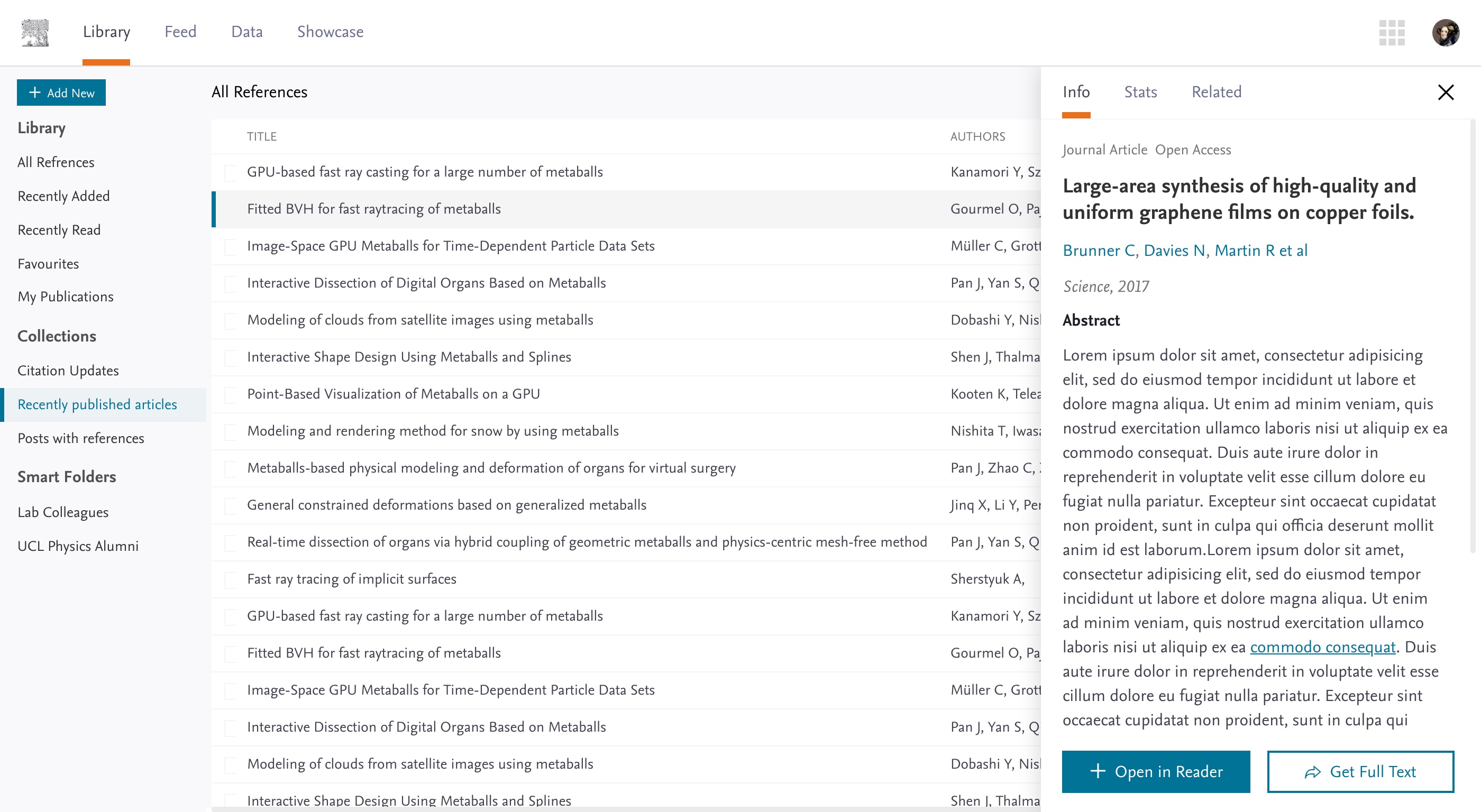1481x812 pixels.
Task: Open the Lab Colleagues smart folder
Action: (x=62, y=512)
